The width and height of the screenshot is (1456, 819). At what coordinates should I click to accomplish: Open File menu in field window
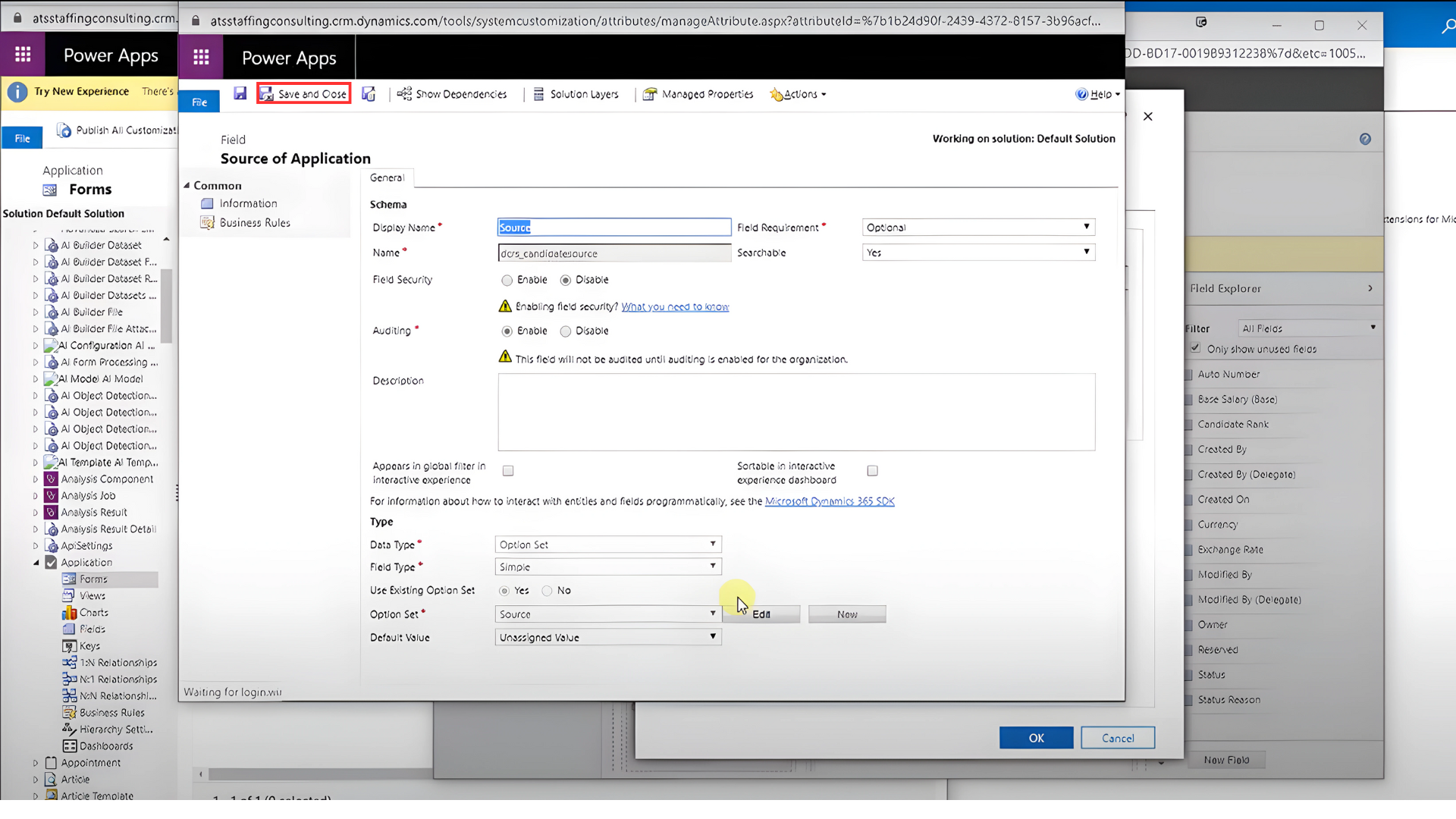tap(199, 102)
